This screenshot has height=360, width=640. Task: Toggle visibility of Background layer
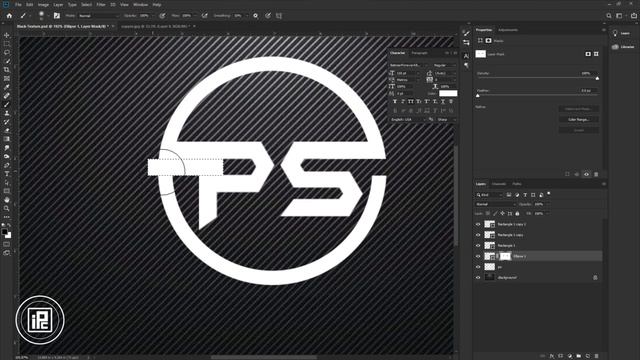pyautogui.click(x=478, y=277)
